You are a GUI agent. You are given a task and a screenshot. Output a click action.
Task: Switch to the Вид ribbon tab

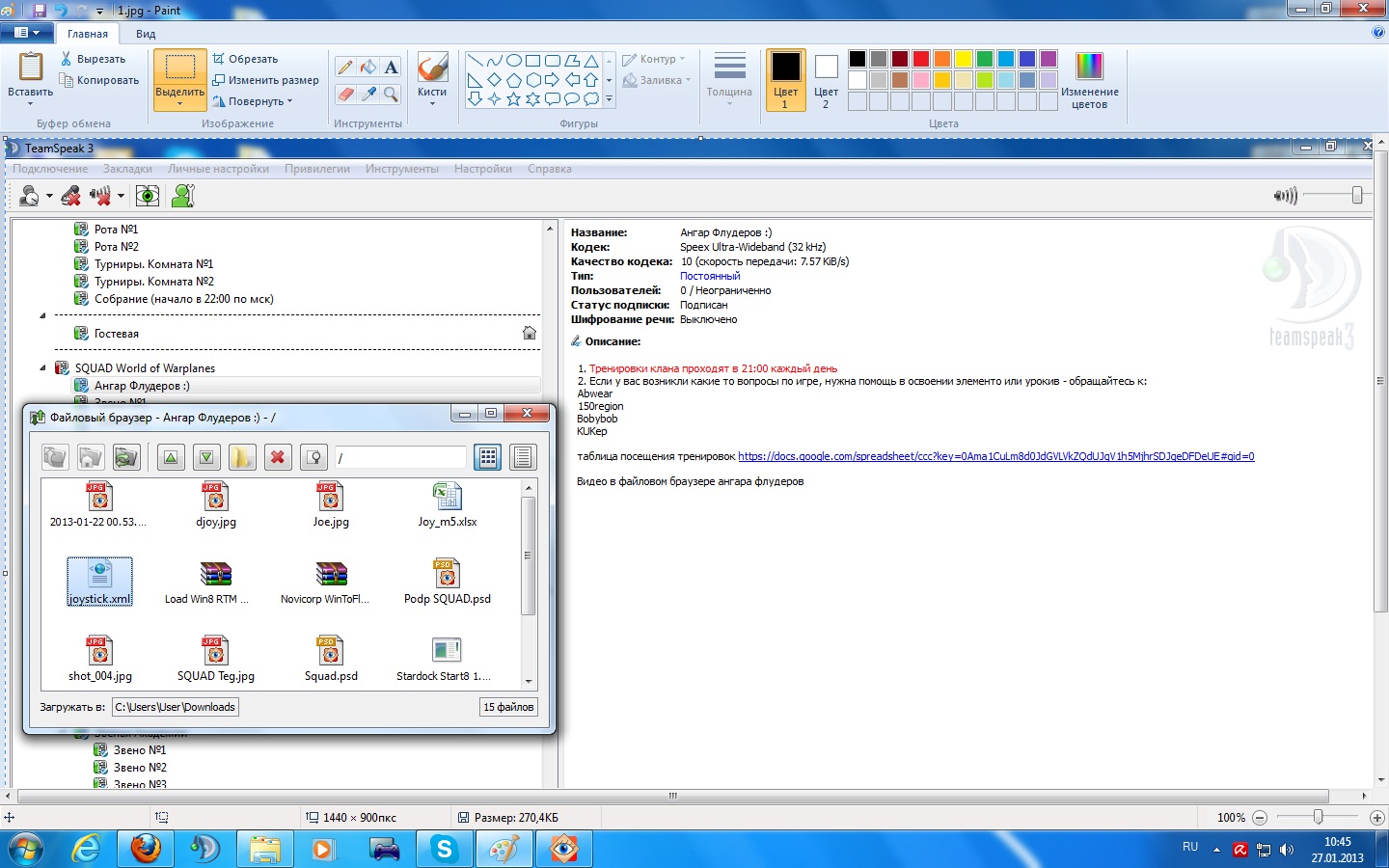coord(146,34)
